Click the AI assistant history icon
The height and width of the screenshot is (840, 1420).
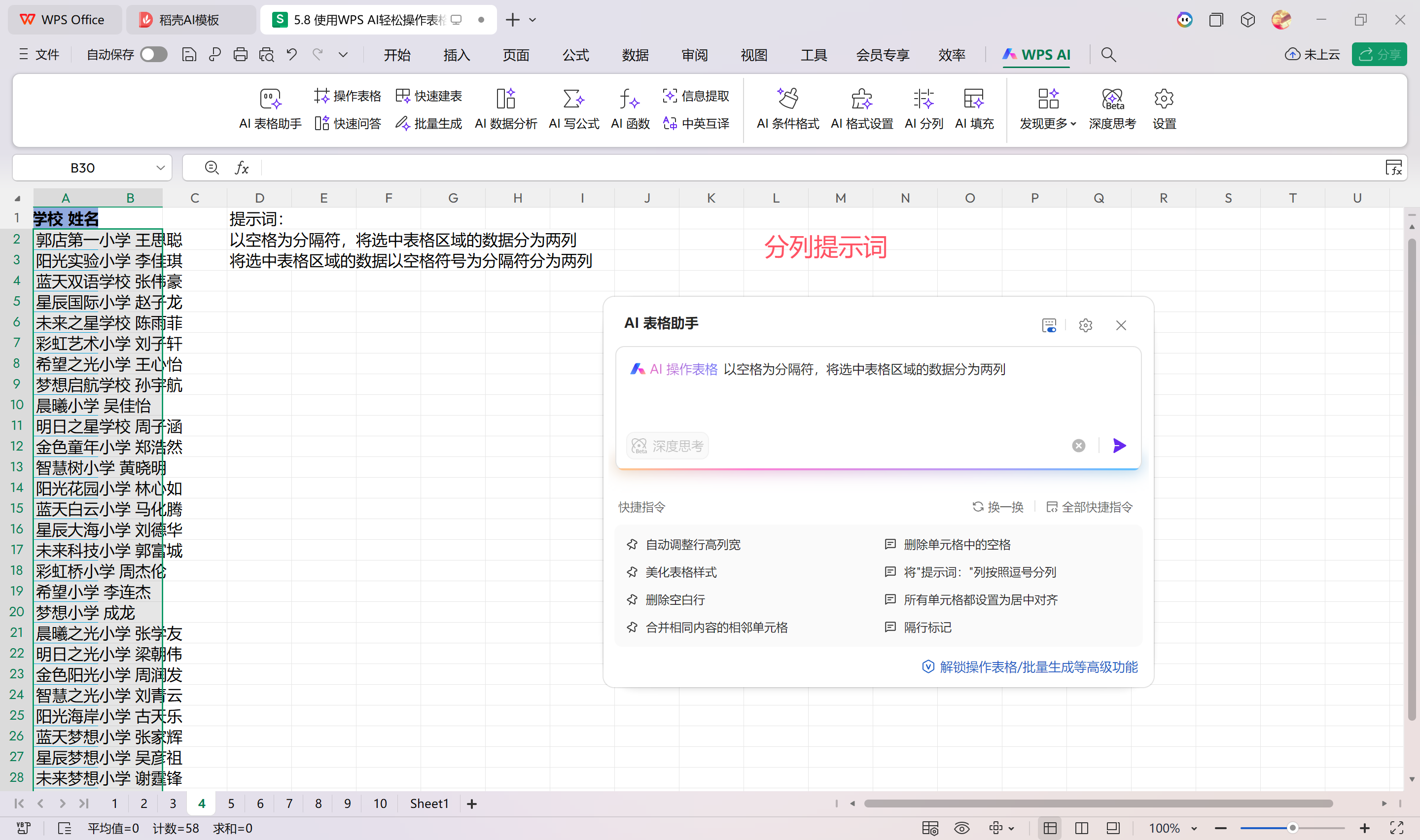point(1049,325)
